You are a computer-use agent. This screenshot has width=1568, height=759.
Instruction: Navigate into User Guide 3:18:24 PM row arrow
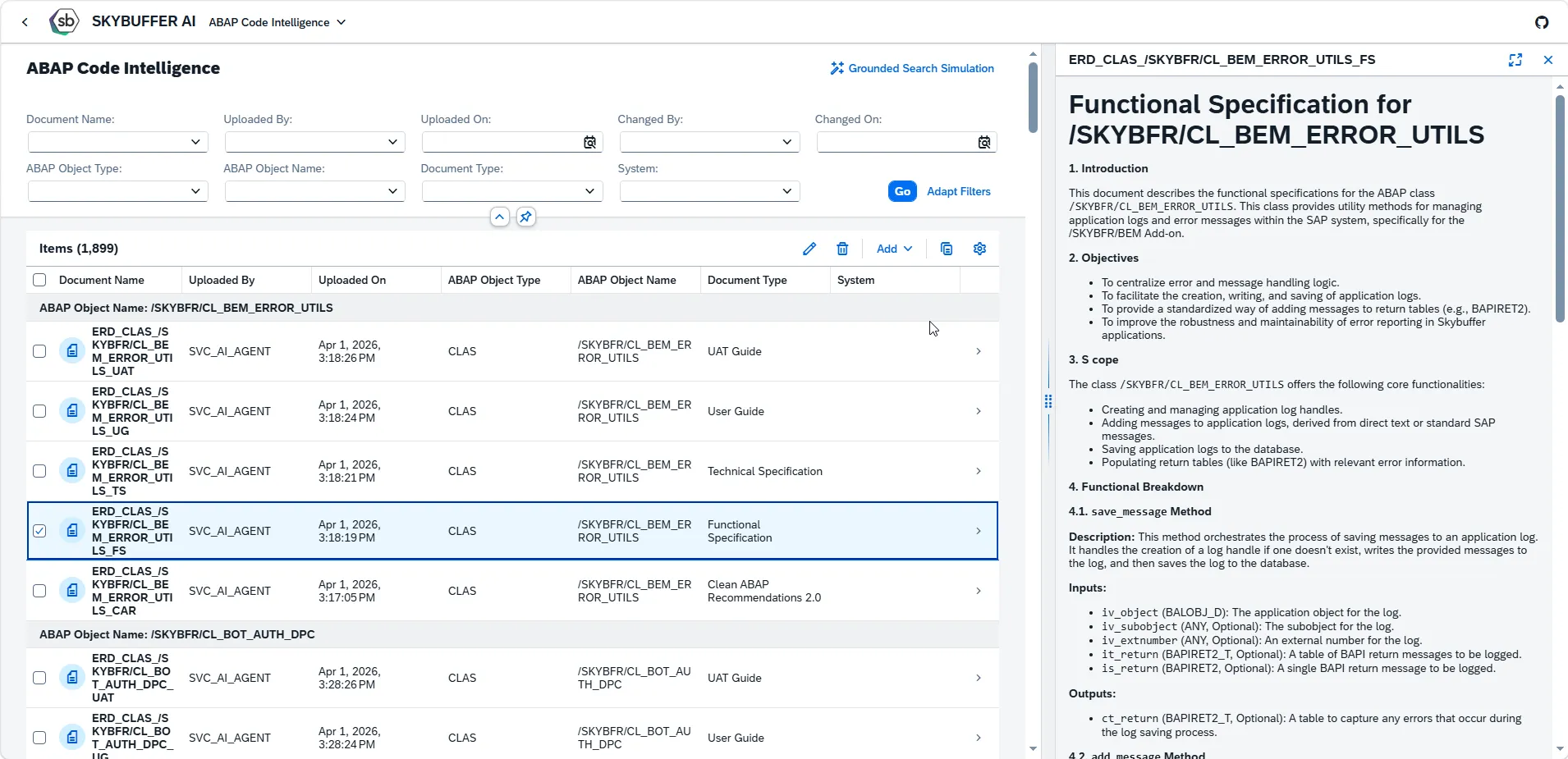click(979, 411)
